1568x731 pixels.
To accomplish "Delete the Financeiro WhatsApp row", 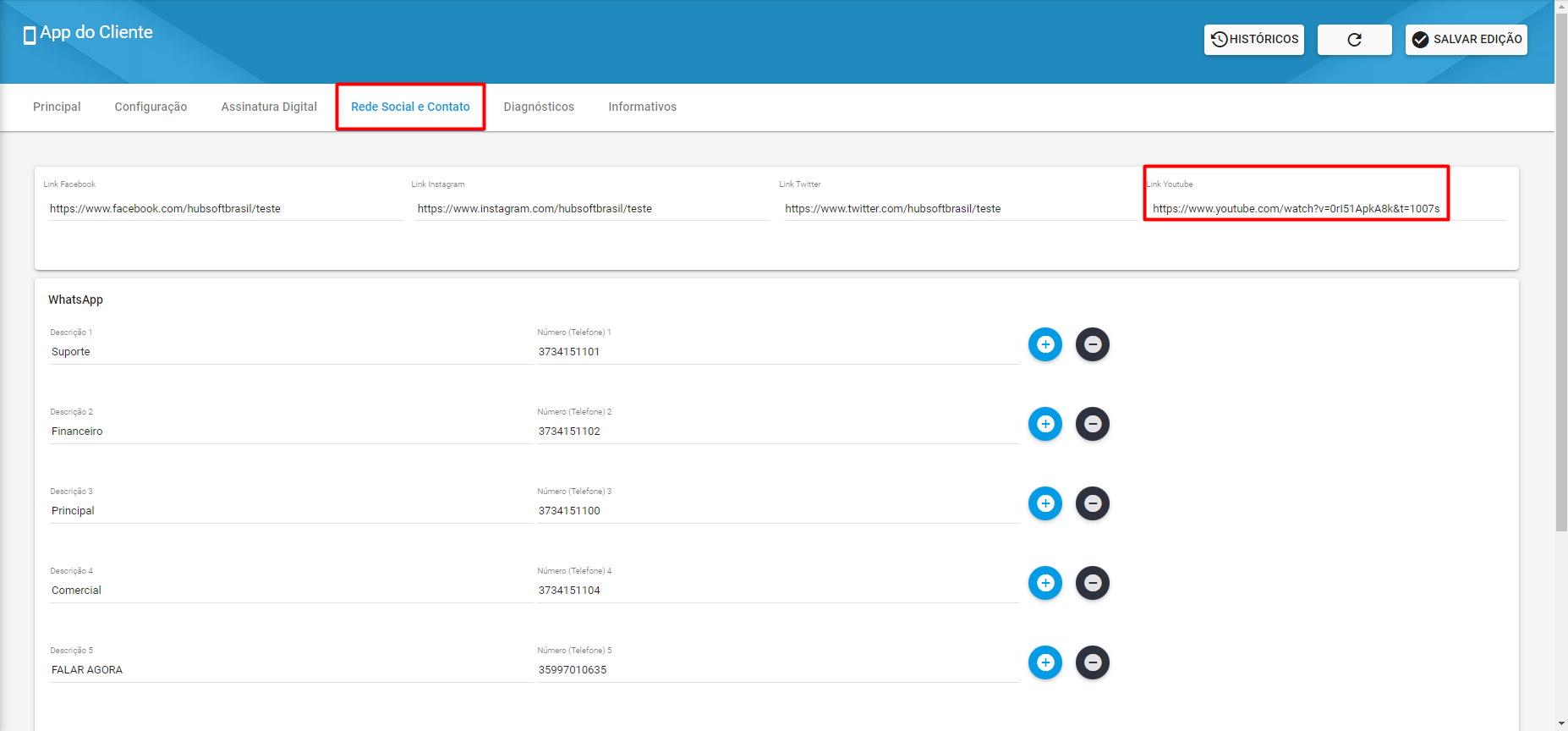I will (x=1092, y=424).
